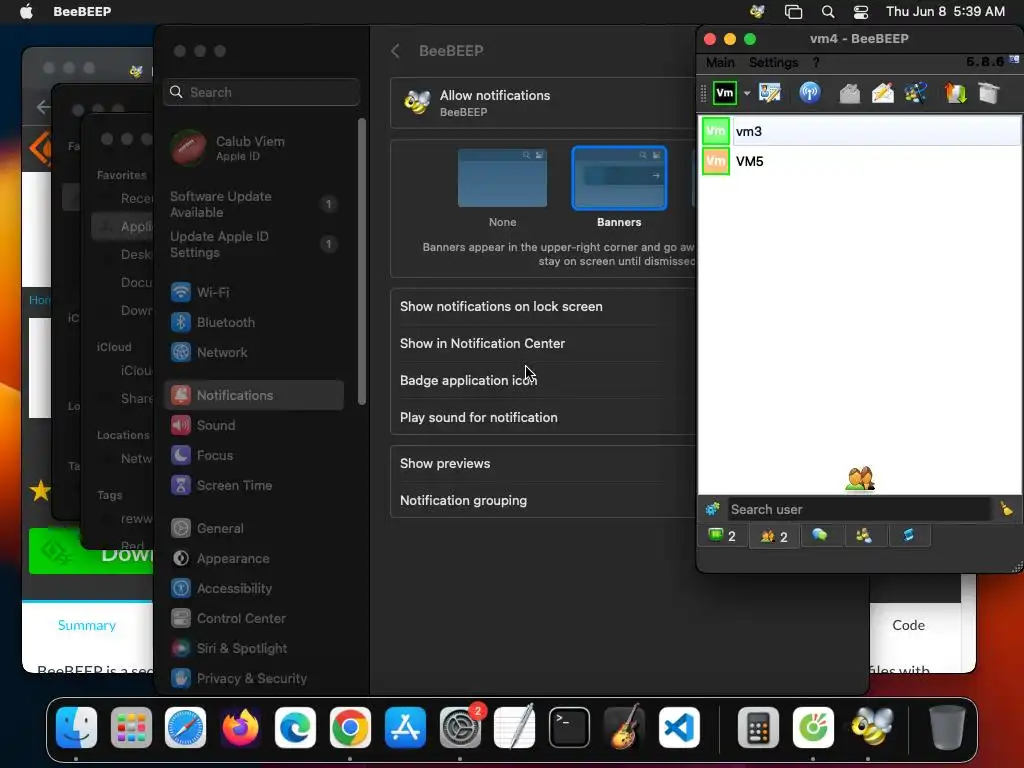This screenshot has width=1024, height=768.
Task: Open Terminal from the Dock
Action: pos(569,728)
